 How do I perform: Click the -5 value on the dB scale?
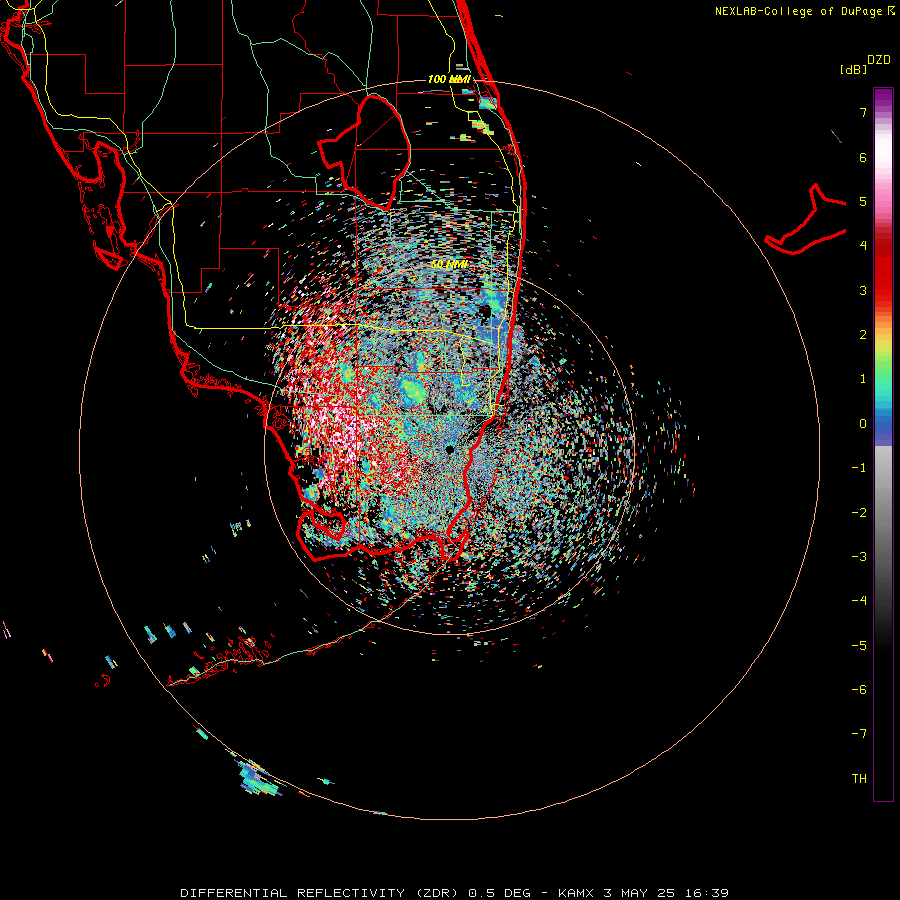[x=859, y=645]
